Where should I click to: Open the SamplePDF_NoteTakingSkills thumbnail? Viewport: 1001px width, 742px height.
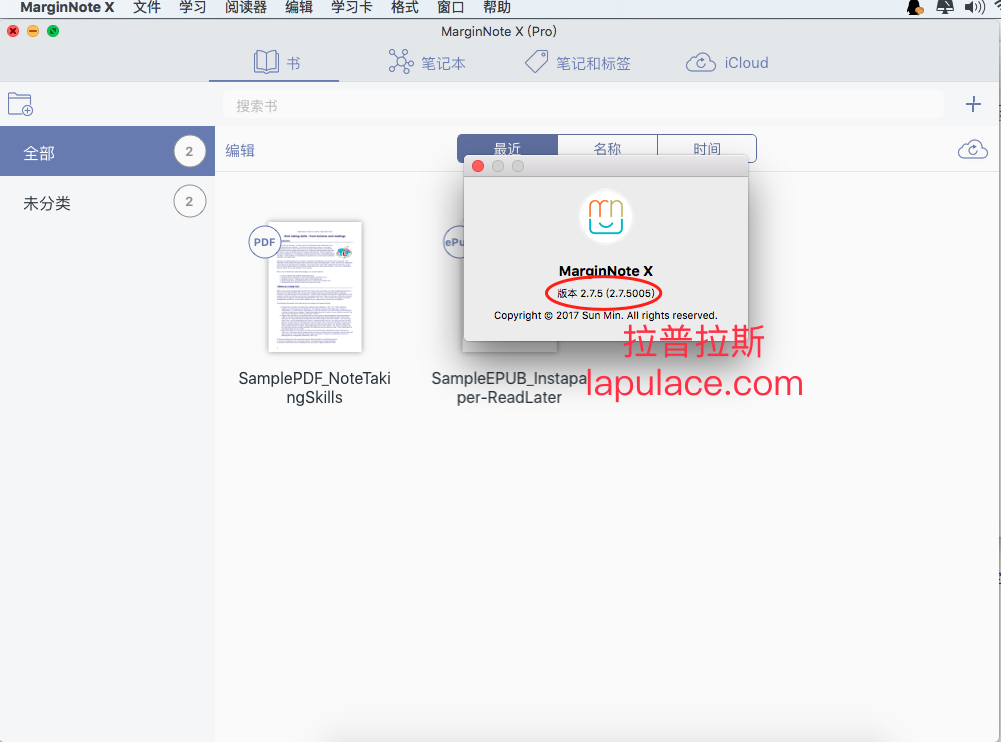[x=315, y=287]
